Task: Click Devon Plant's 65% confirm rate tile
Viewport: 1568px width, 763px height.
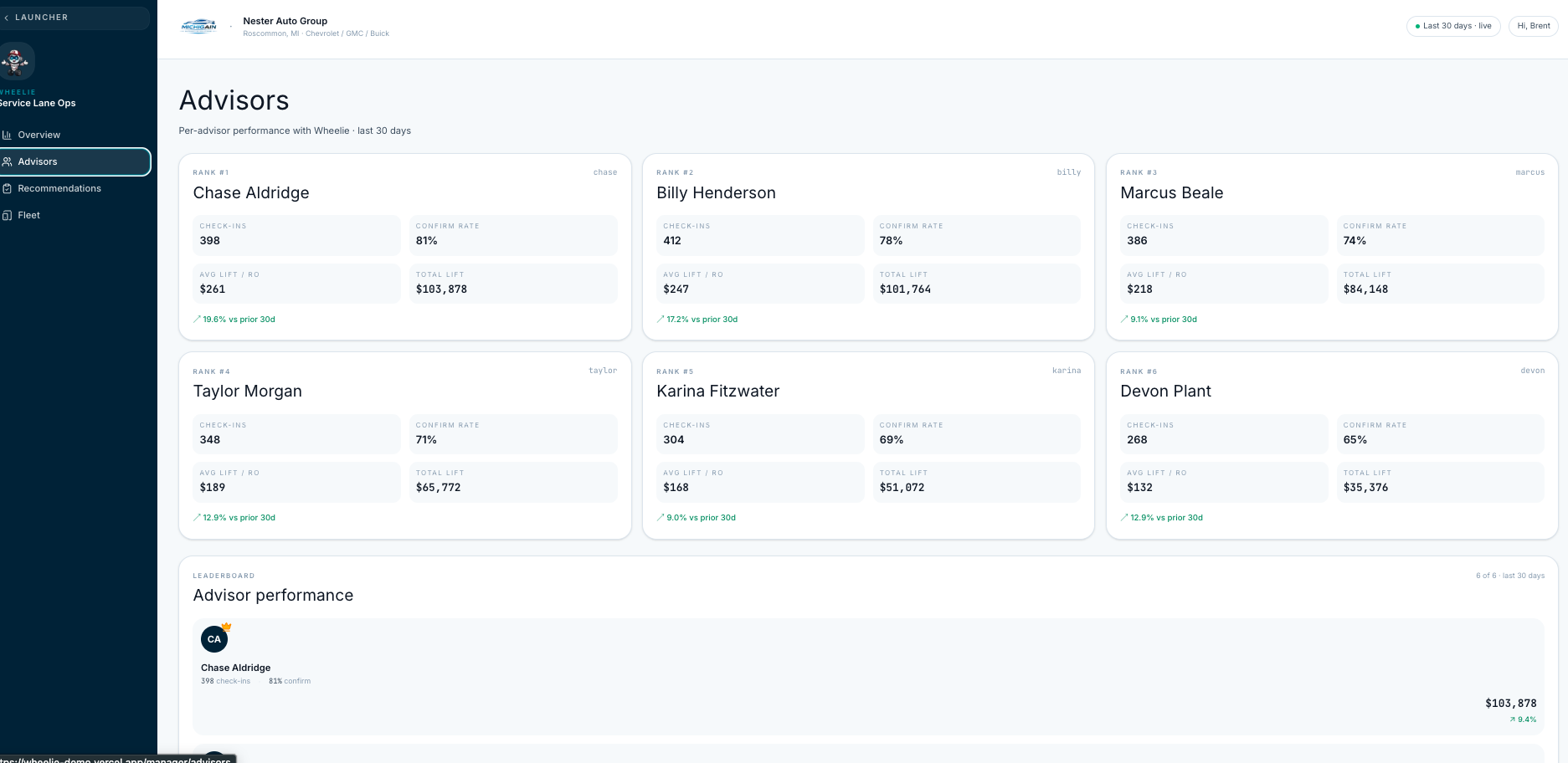Action: click(1441, 434)
